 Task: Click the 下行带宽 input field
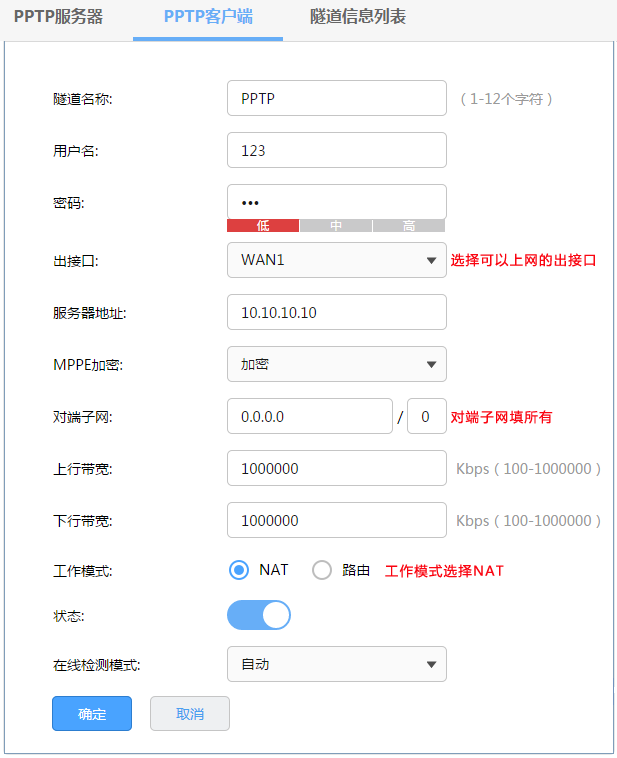coord(337,520)
